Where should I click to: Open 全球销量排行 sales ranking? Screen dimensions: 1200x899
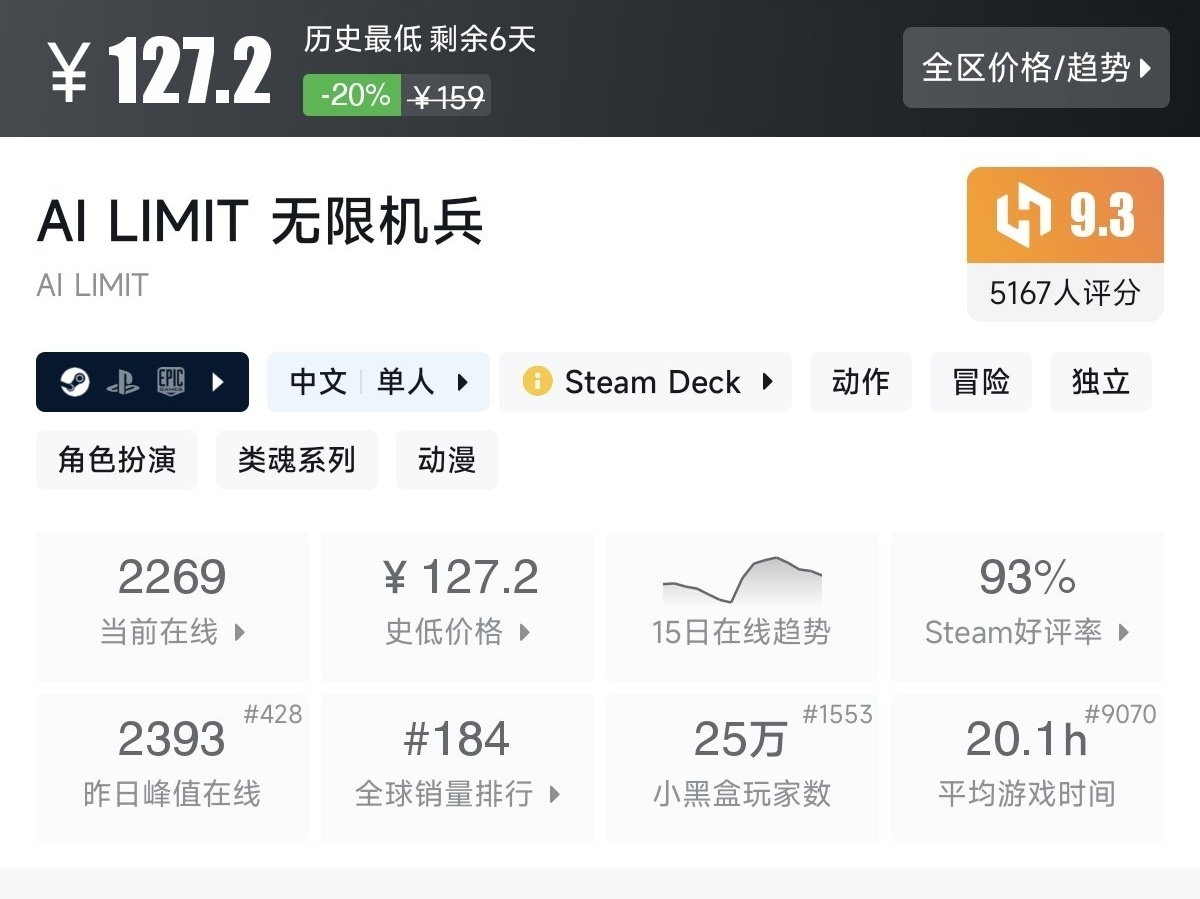457,768
